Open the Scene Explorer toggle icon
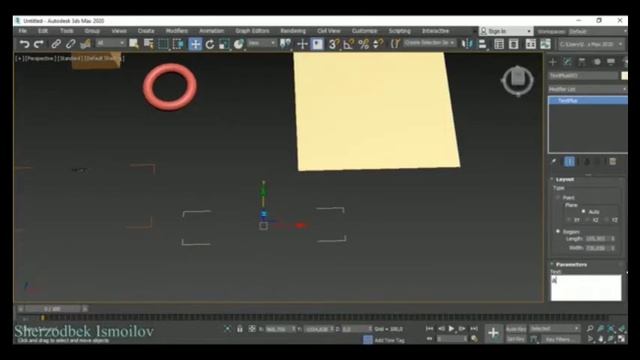640x360 pixels. 499,44
